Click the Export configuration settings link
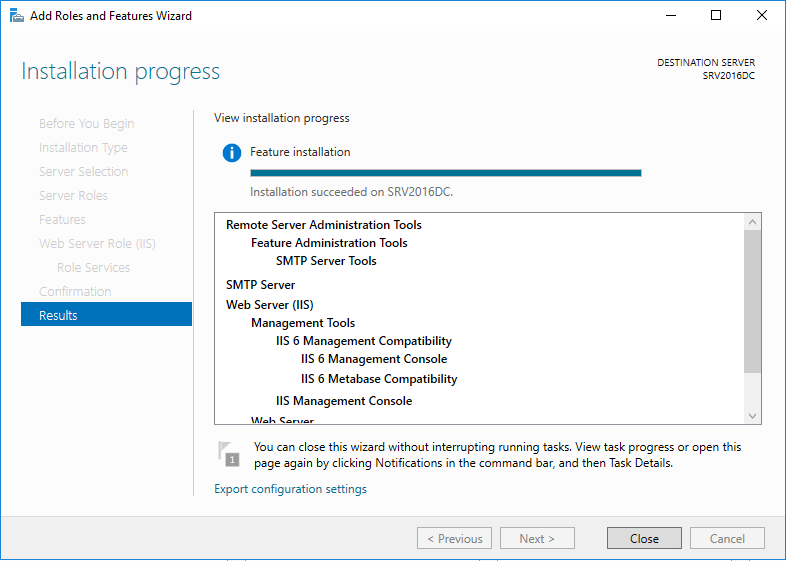 tap(290, 489)
